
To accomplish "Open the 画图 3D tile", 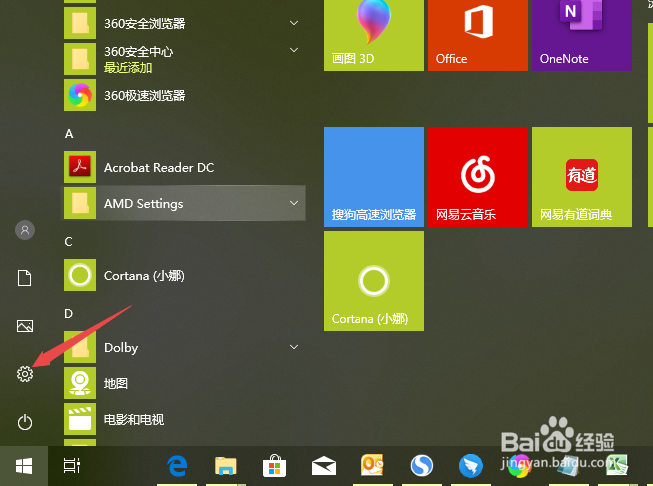I will [x=374, y=35].
